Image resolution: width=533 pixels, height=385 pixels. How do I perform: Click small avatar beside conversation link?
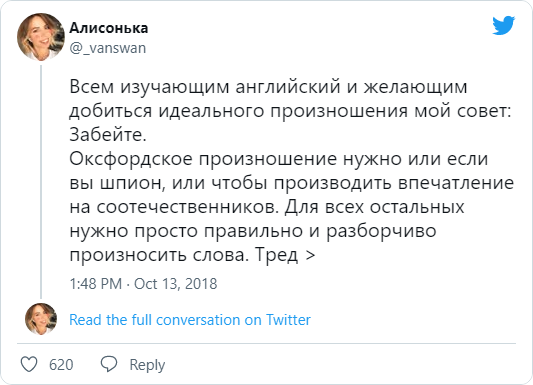(x=41, y=319)
